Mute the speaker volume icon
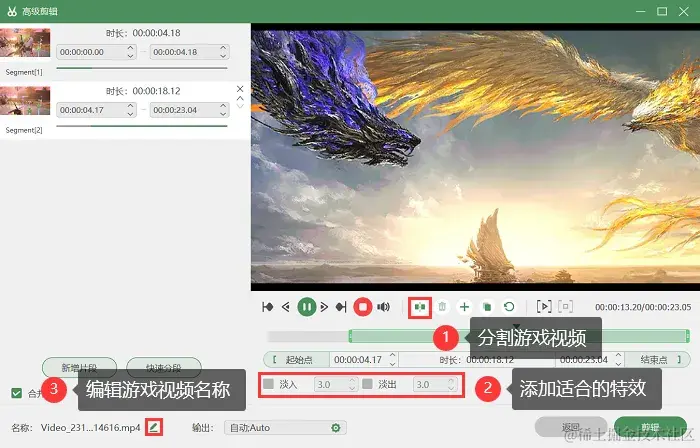Image resolution: width=700 pixels, height=448 pixels. [383, 307]
